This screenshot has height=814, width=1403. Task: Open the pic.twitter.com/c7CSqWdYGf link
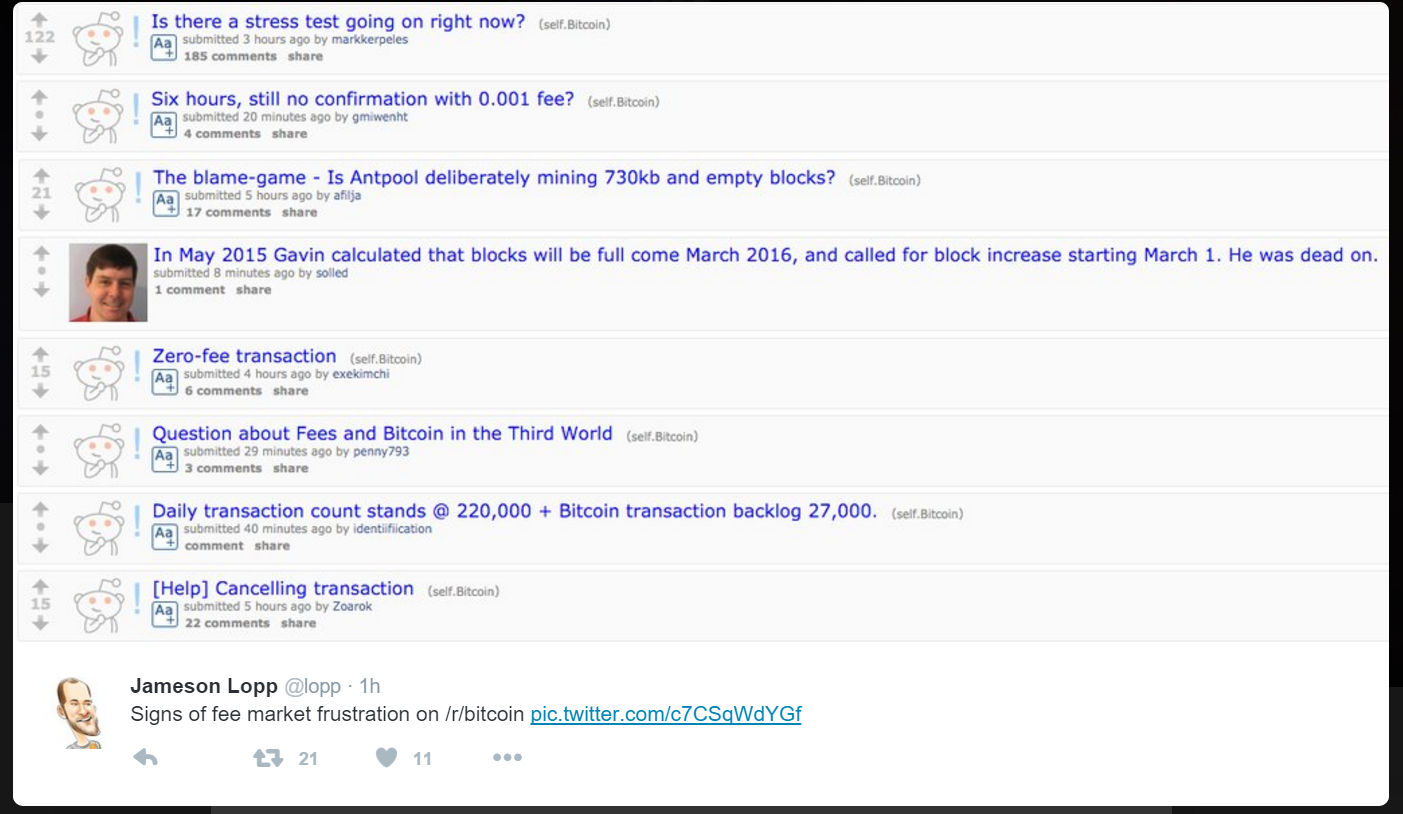click(x=666, y=715)
